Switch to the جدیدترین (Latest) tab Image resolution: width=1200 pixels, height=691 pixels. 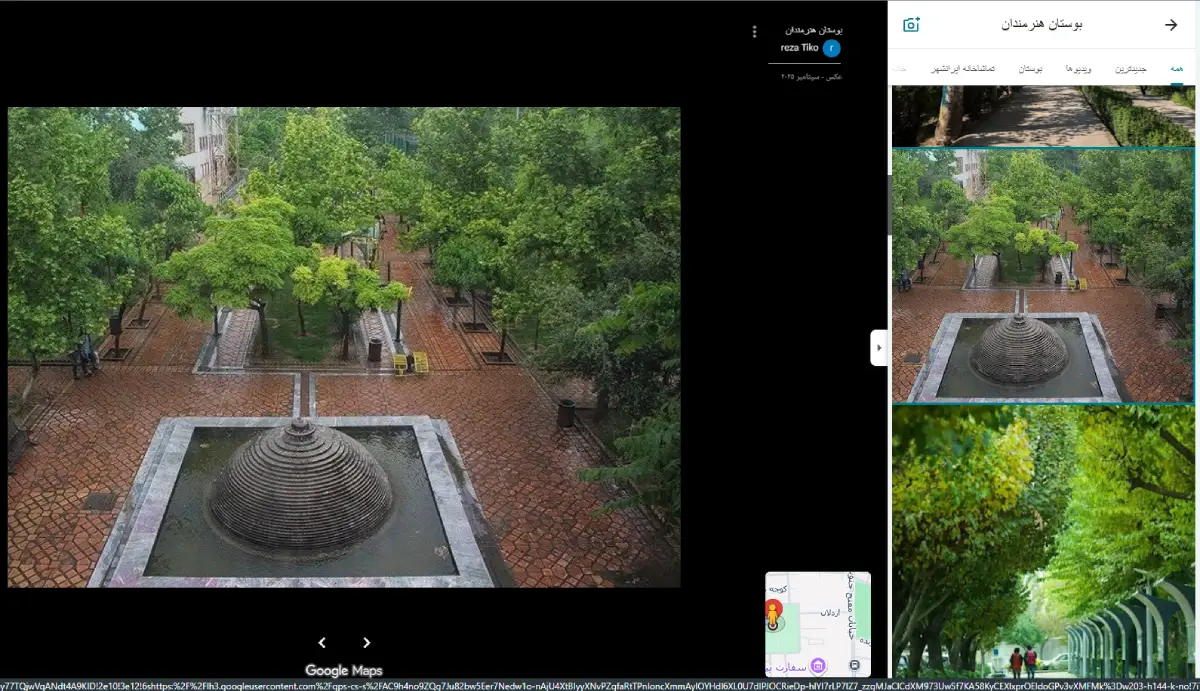1131,69
